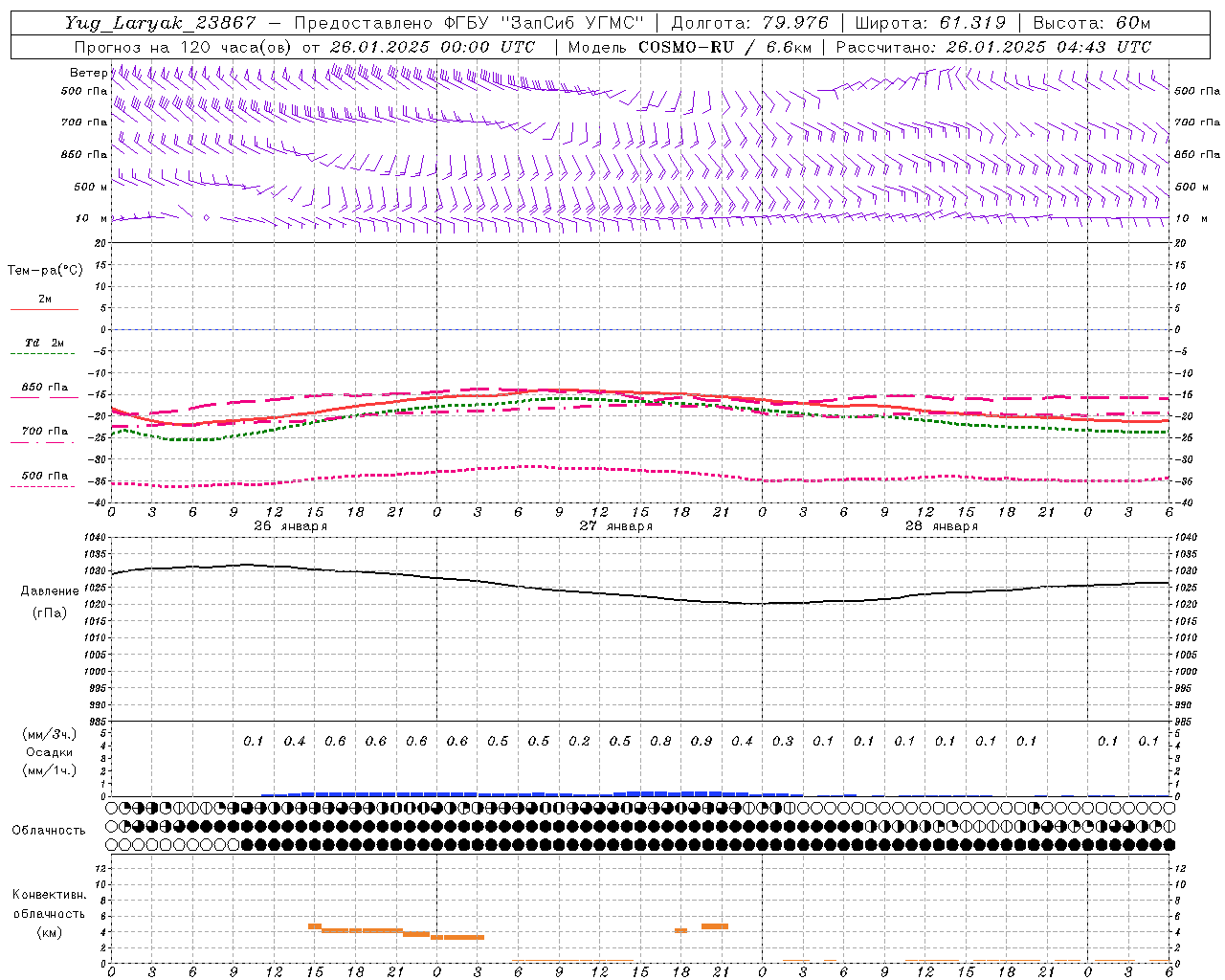Click the (мм/3ч.) precipitation unit label
The width and height of the screenshot is (1225, 980).
[50, 734]
